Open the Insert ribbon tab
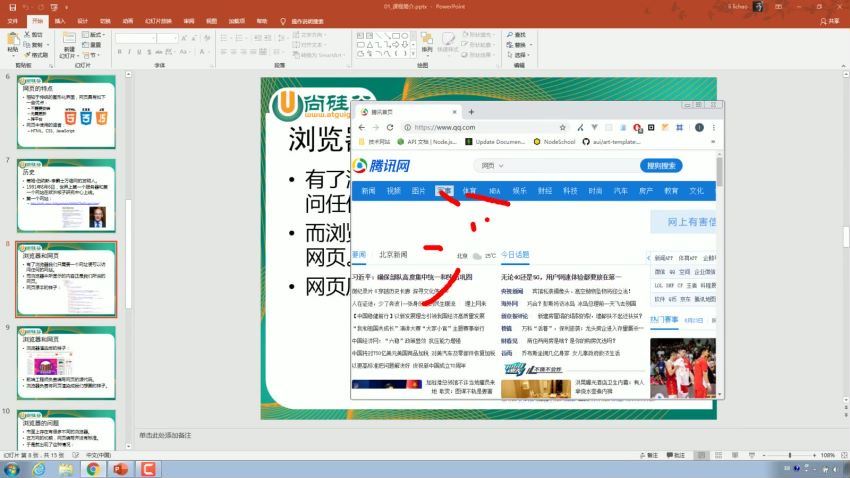This screenshot has width=850, height=478. point(60,21)
